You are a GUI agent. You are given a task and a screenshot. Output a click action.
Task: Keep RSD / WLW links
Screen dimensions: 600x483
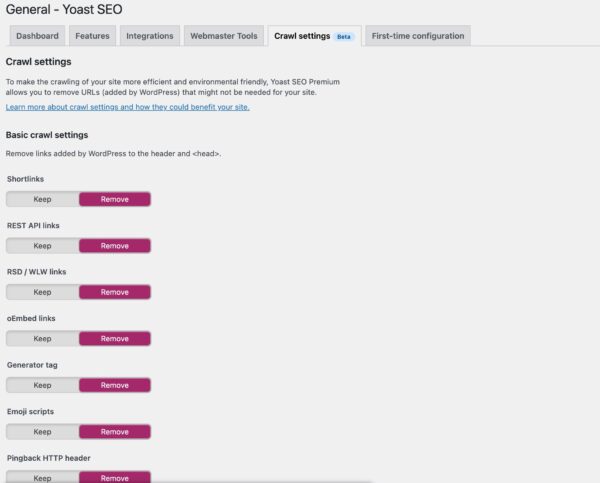pyautogui.click(x=42, y=292)
